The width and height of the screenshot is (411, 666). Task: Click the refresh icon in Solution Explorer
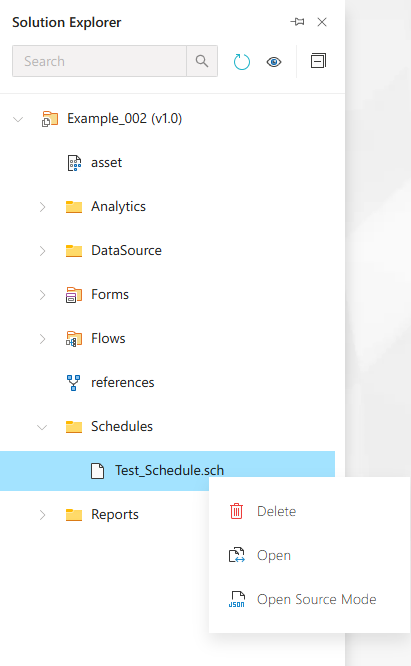242,62
